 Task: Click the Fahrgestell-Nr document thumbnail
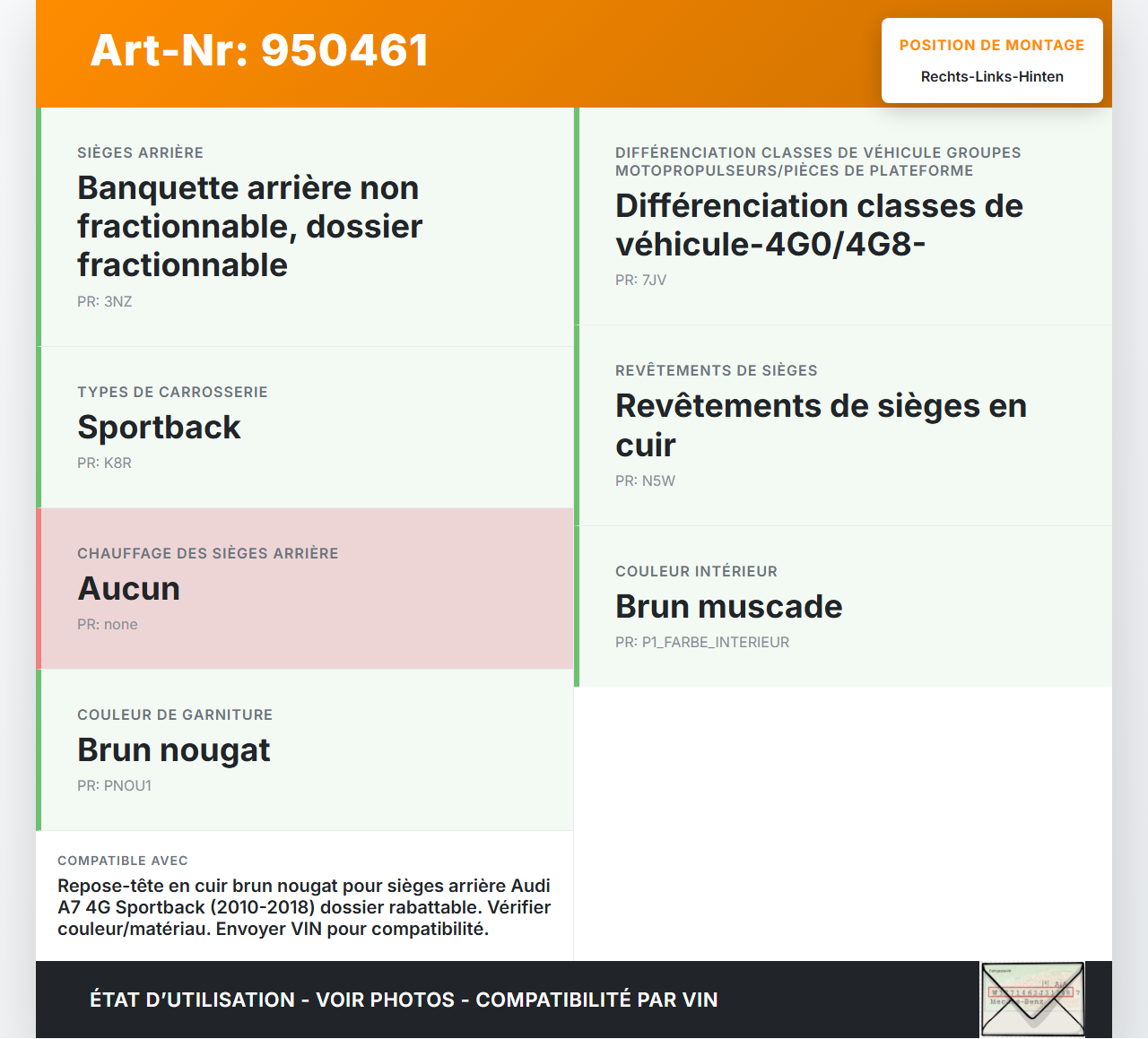tap(1032, 999)
